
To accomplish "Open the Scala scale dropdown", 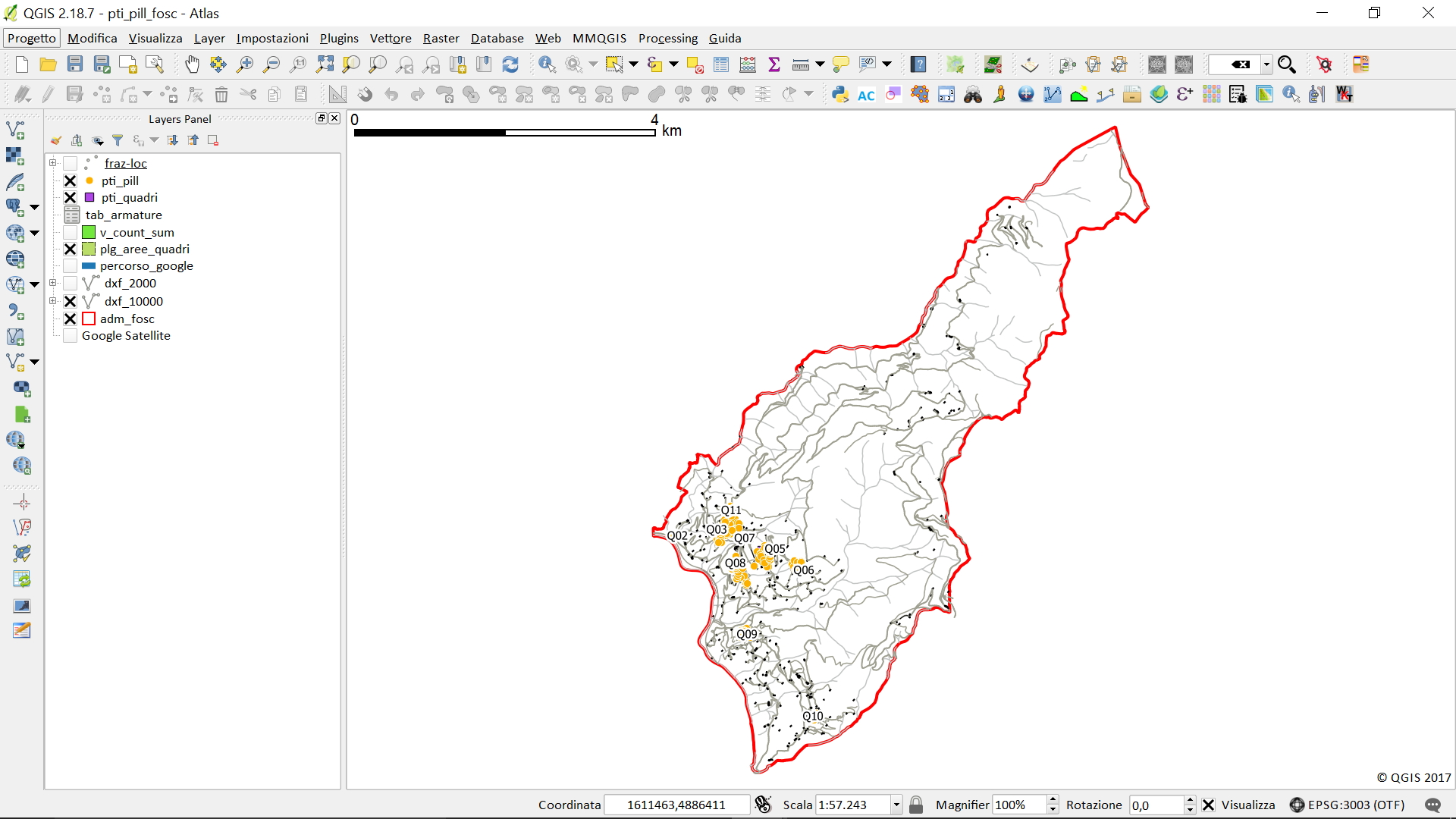I will [896, 805].
